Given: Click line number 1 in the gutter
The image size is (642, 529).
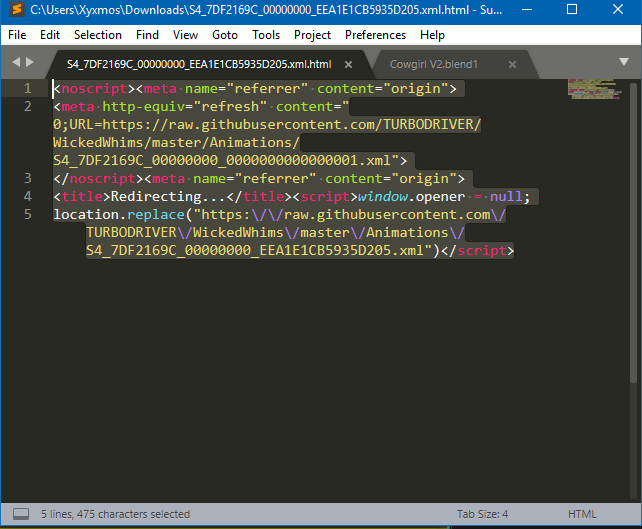Looking at the screenshot, I should click(x=27, y=88).
